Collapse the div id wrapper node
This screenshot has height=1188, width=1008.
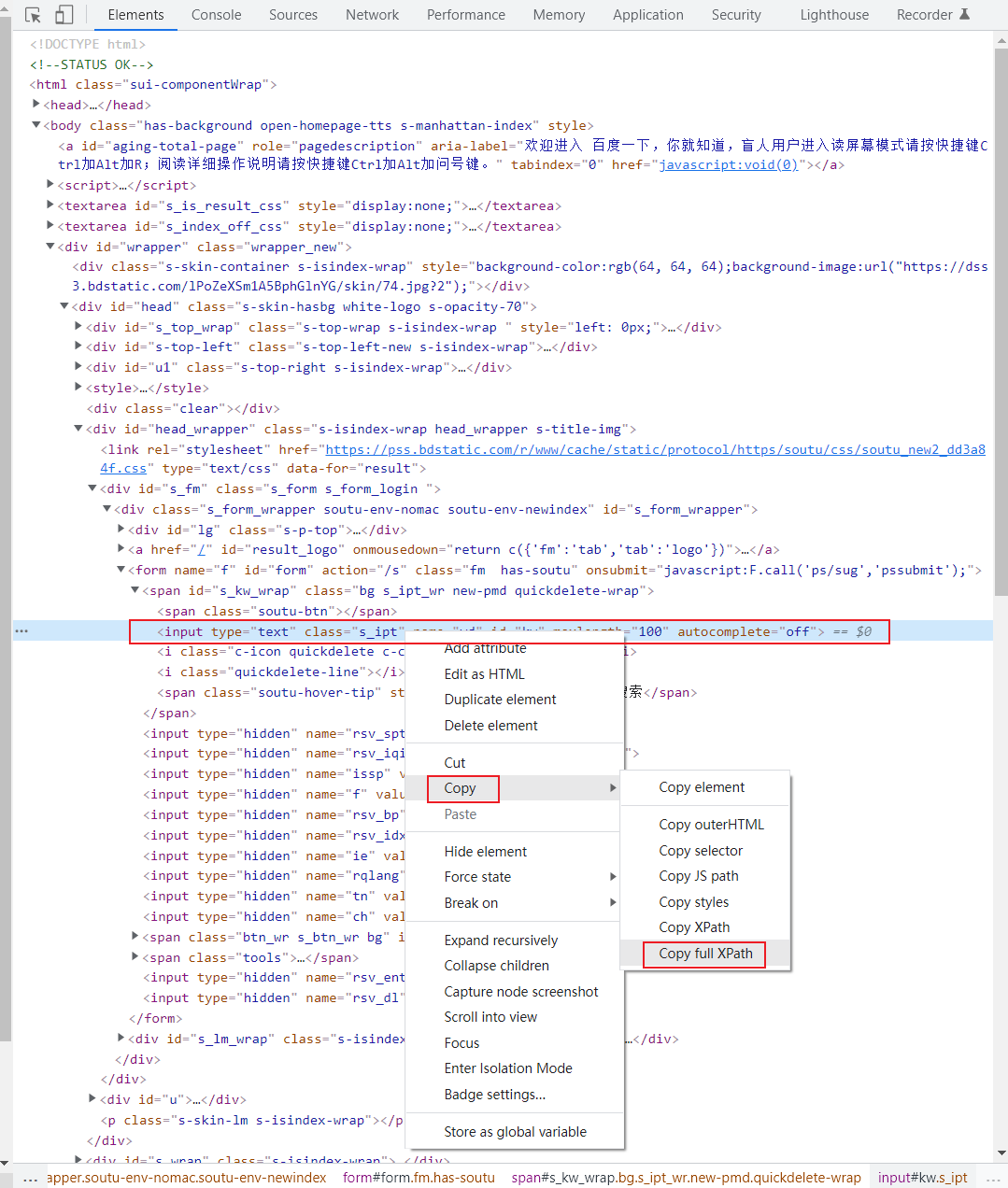click(x=50, y=247)
